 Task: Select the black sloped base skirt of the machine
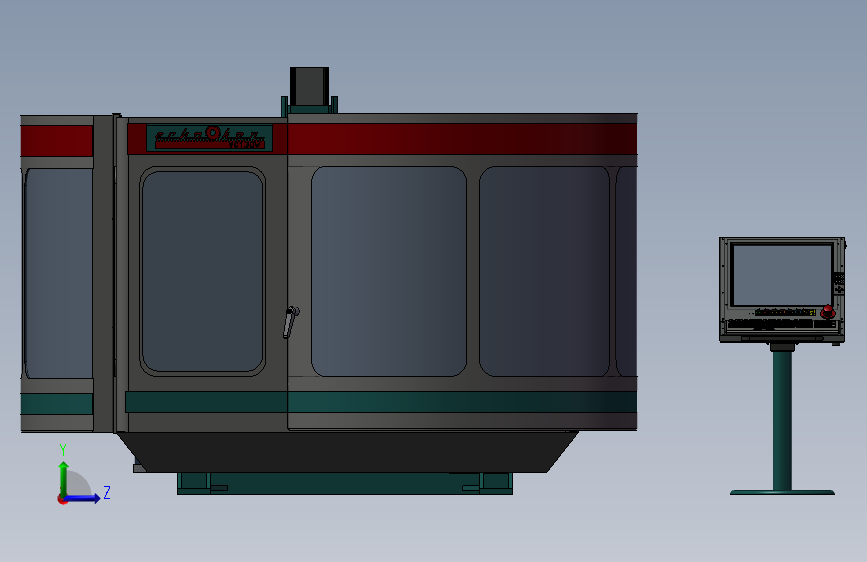pos(347,452)
